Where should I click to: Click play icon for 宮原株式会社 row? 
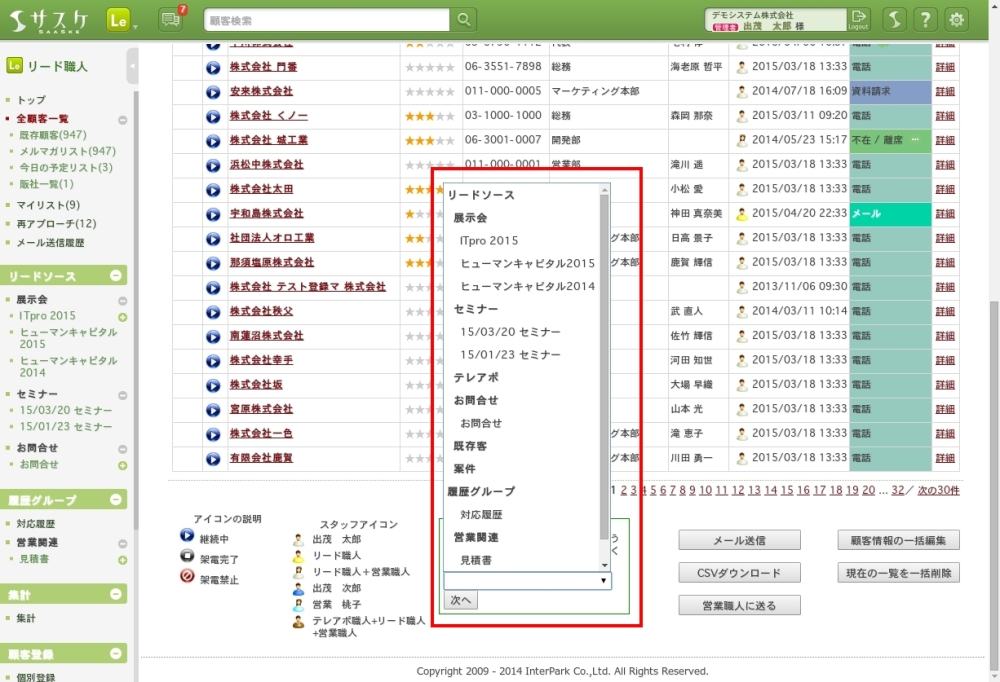click(x=213, y=410)
